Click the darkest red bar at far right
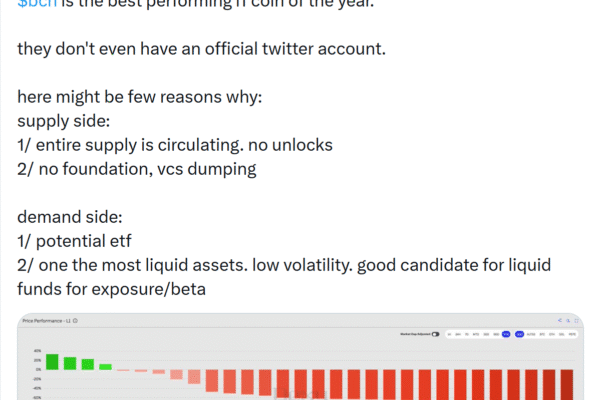The height and width of the screenshot is (400, 600). (x=567, y=385)
